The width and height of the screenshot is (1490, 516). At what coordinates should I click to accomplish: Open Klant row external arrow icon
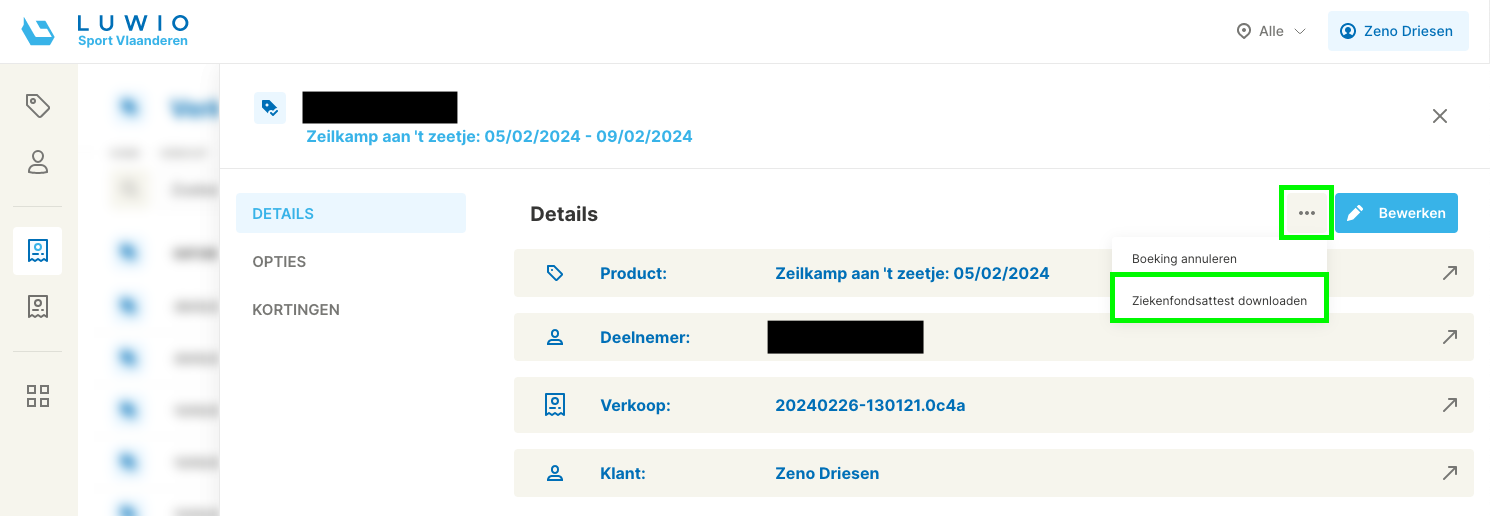point(1449,473)
